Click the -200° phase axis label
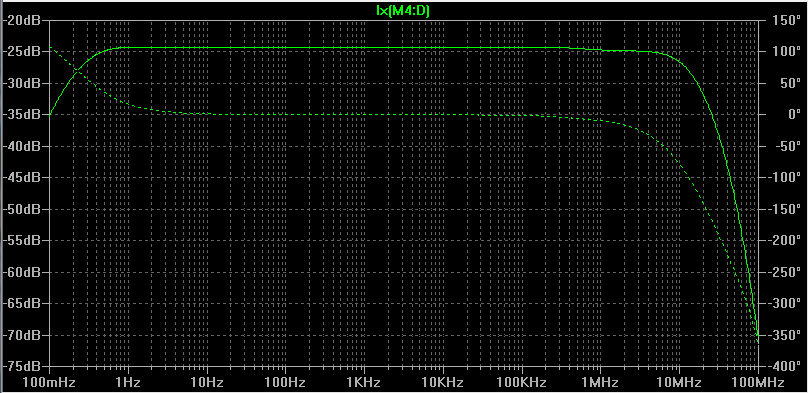This screenshot has width=808, height=393. click(783, 241)
